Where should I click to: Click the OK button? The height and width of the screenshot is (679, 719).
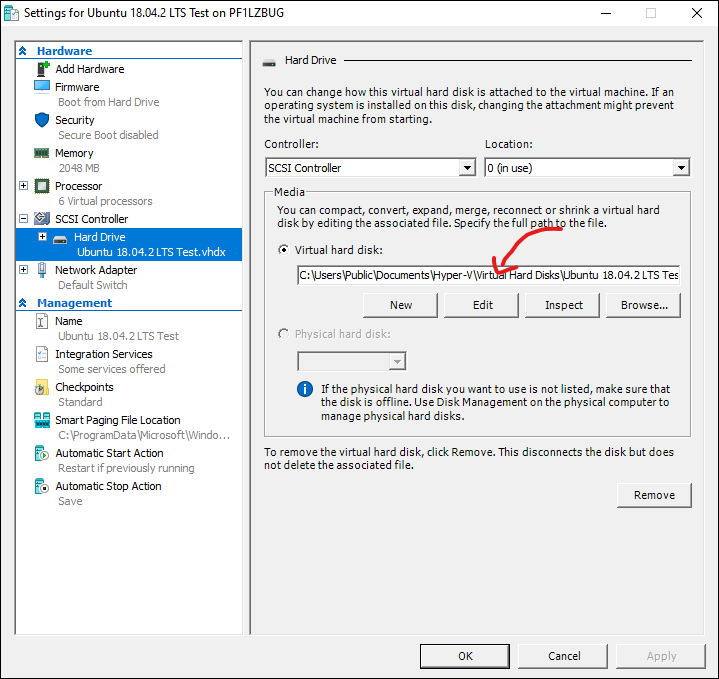coord(465,656)
